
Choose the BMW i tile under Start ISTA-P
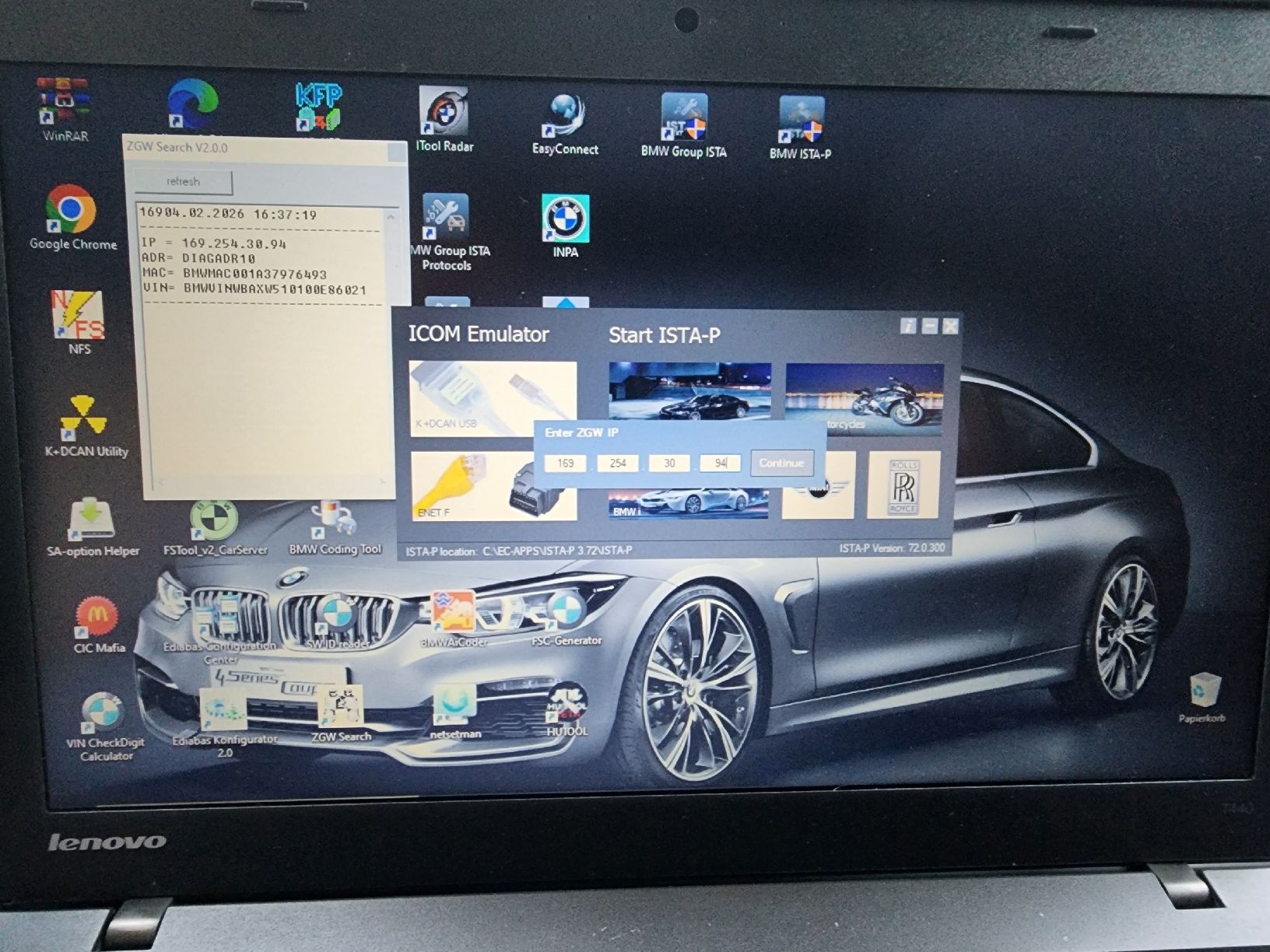pyautogui.click(x=688, y=502)
